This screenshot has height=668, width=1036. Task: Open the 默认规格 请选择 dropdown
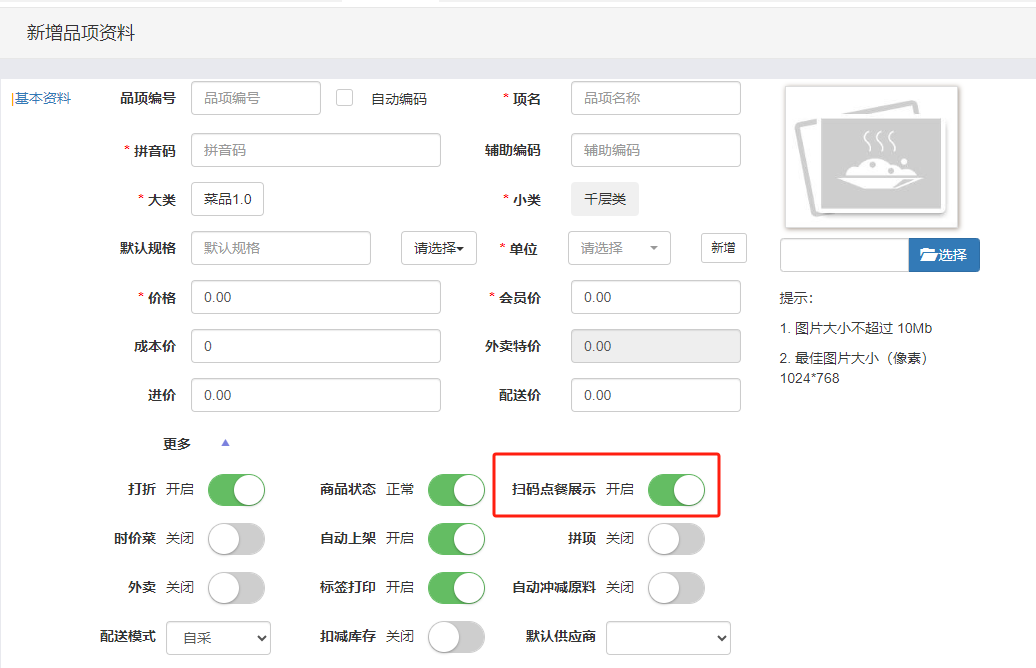(439, 248)
